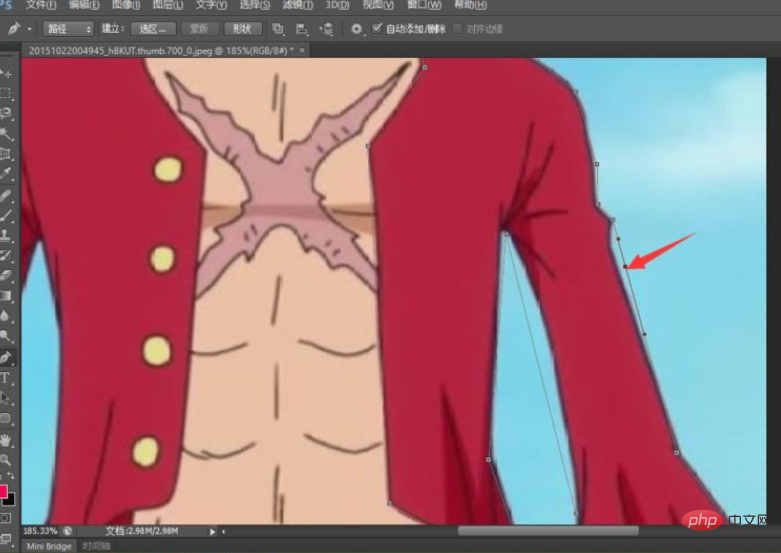This screenshot has width=781, height=553.
Task: Open the Mini Bridge tab
Action: click(x=49, y=547)
